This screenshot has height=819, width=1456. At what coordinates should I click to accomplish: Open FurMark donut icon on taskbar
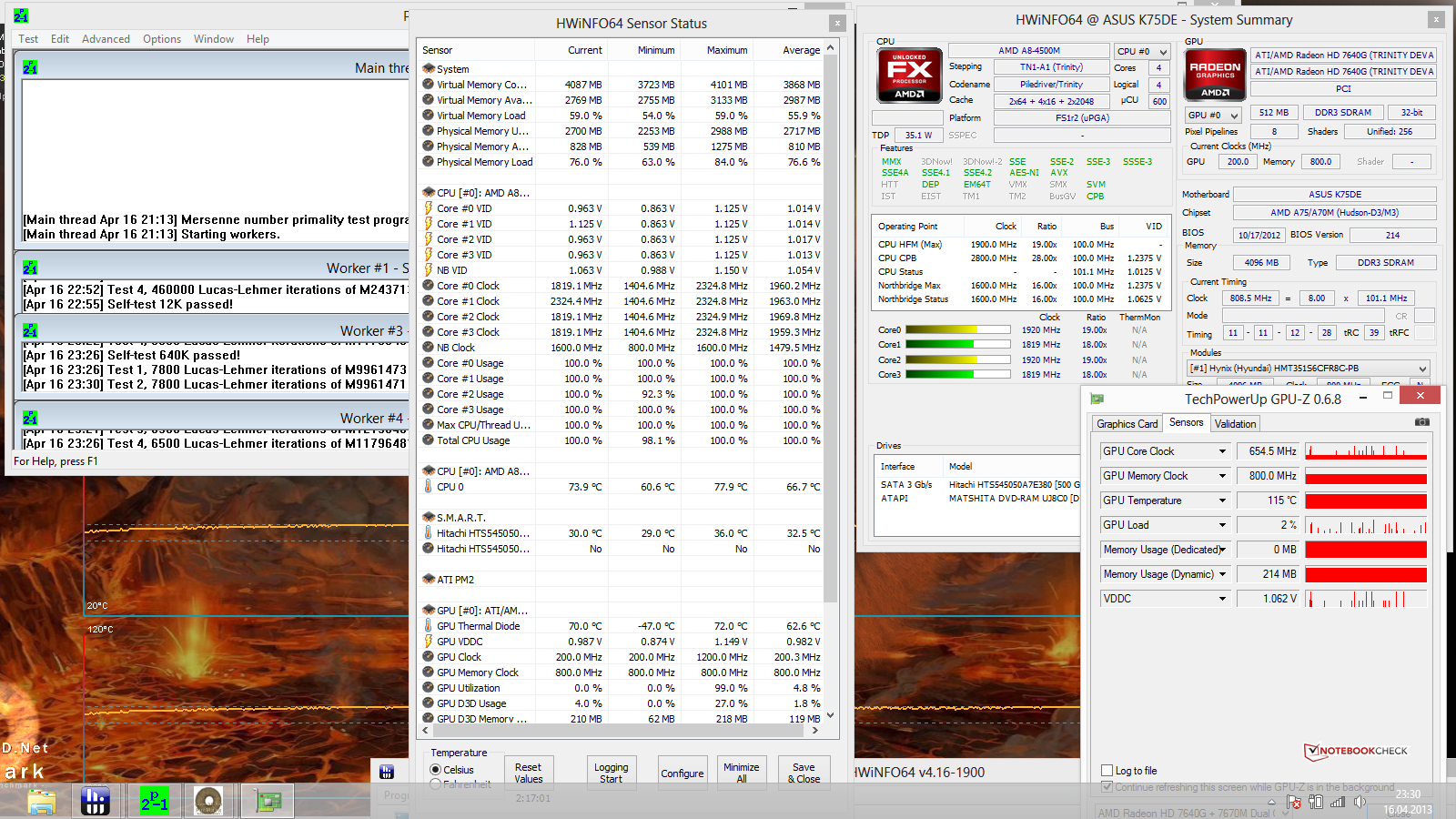pos(209,801)
